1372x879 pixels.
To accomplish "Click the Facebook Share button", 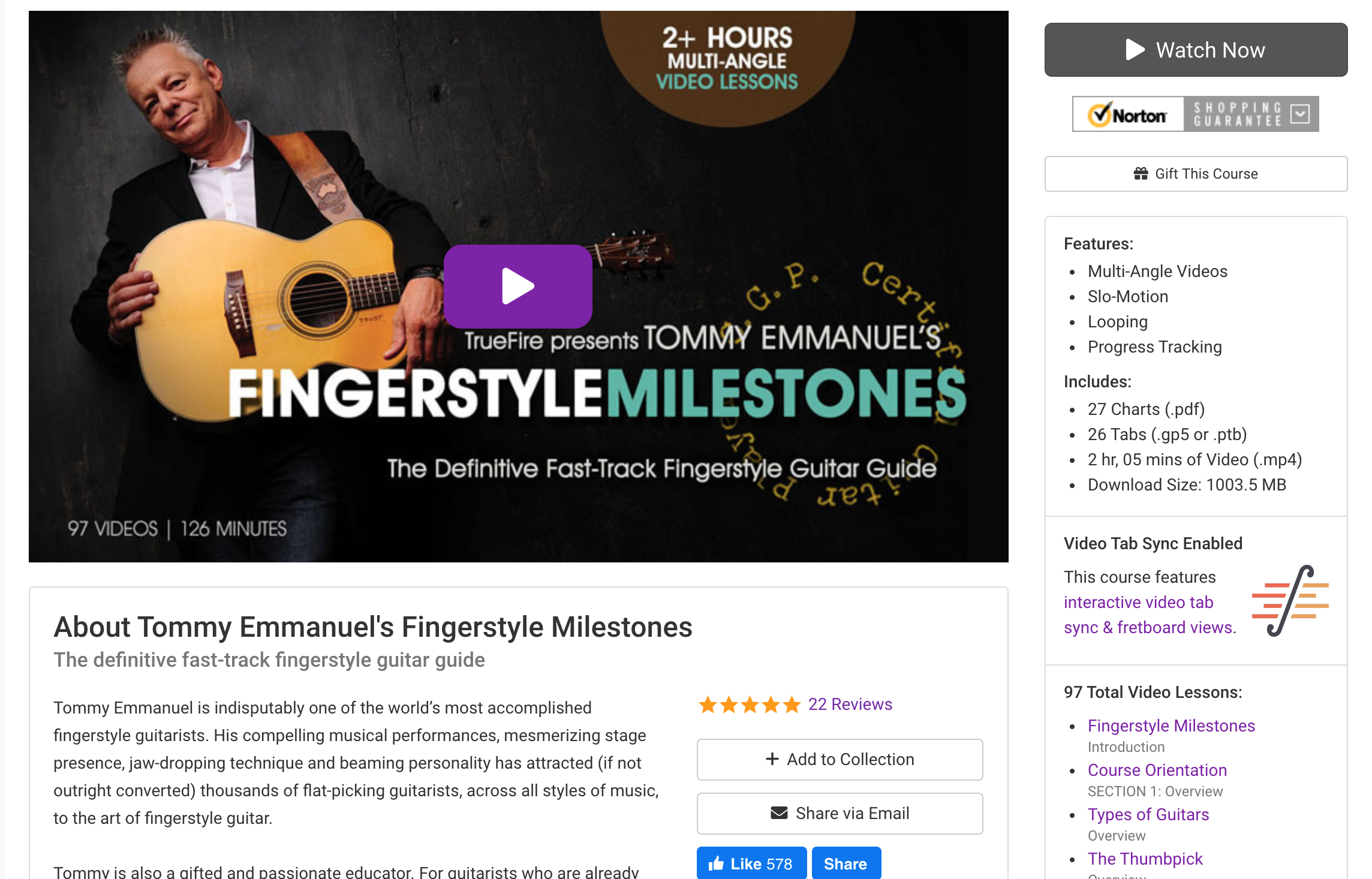I will click(x=846, y=863).
